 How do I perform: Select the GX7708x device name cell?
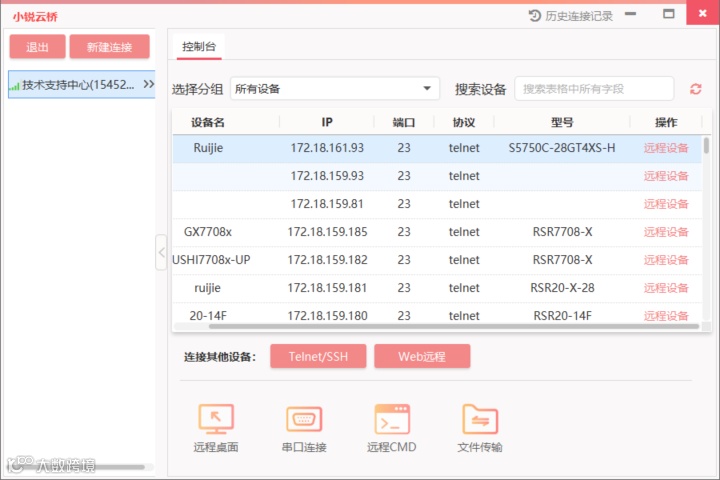[x=208, y=232]
